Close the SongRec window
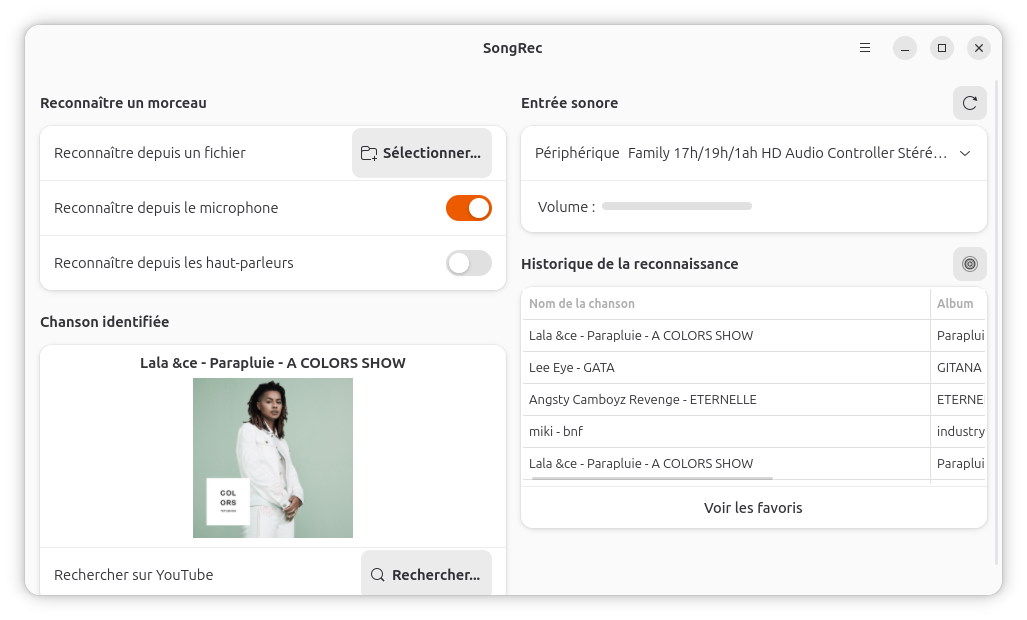1027x620 pixels. 979,48
